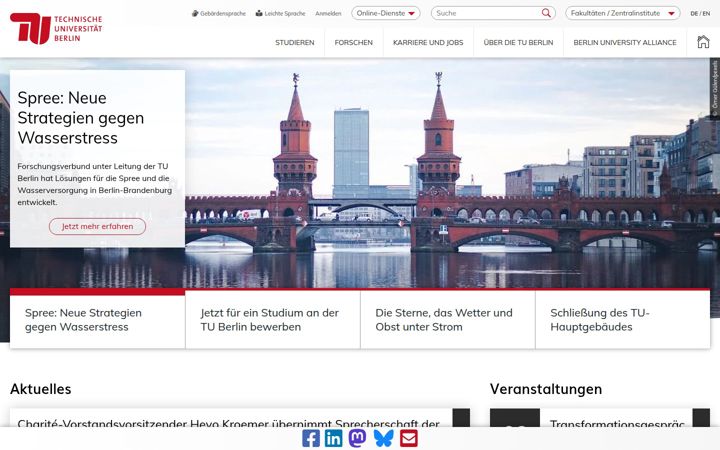Share page via email envelope icon
Image resolution: width=720 pixels, height=450 pixels.
[409, 439]
